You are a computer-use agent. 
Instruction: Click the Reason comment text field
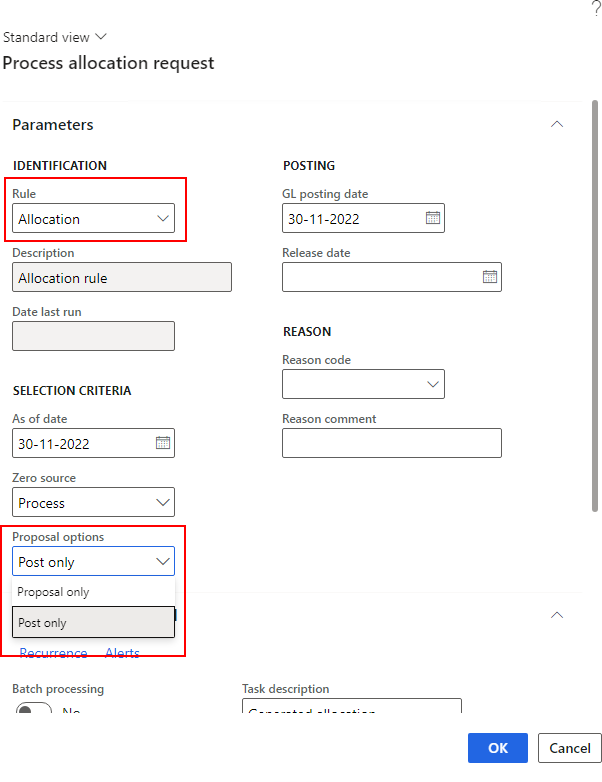click(391, 443)
